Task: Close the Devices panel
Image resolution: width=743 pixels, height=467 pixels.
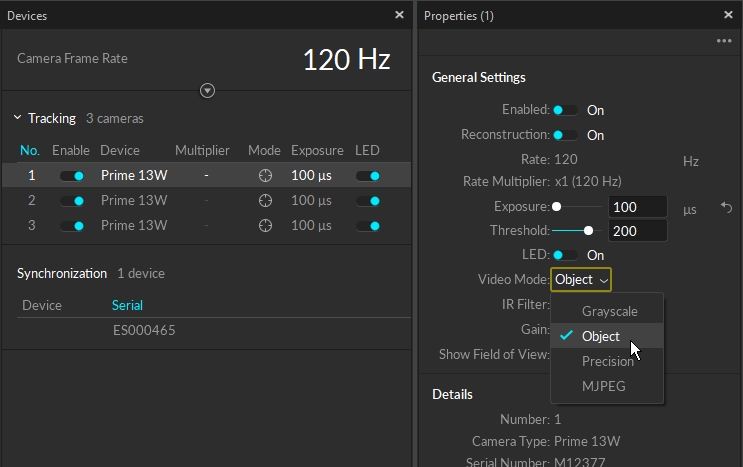Action: (399, 16)
